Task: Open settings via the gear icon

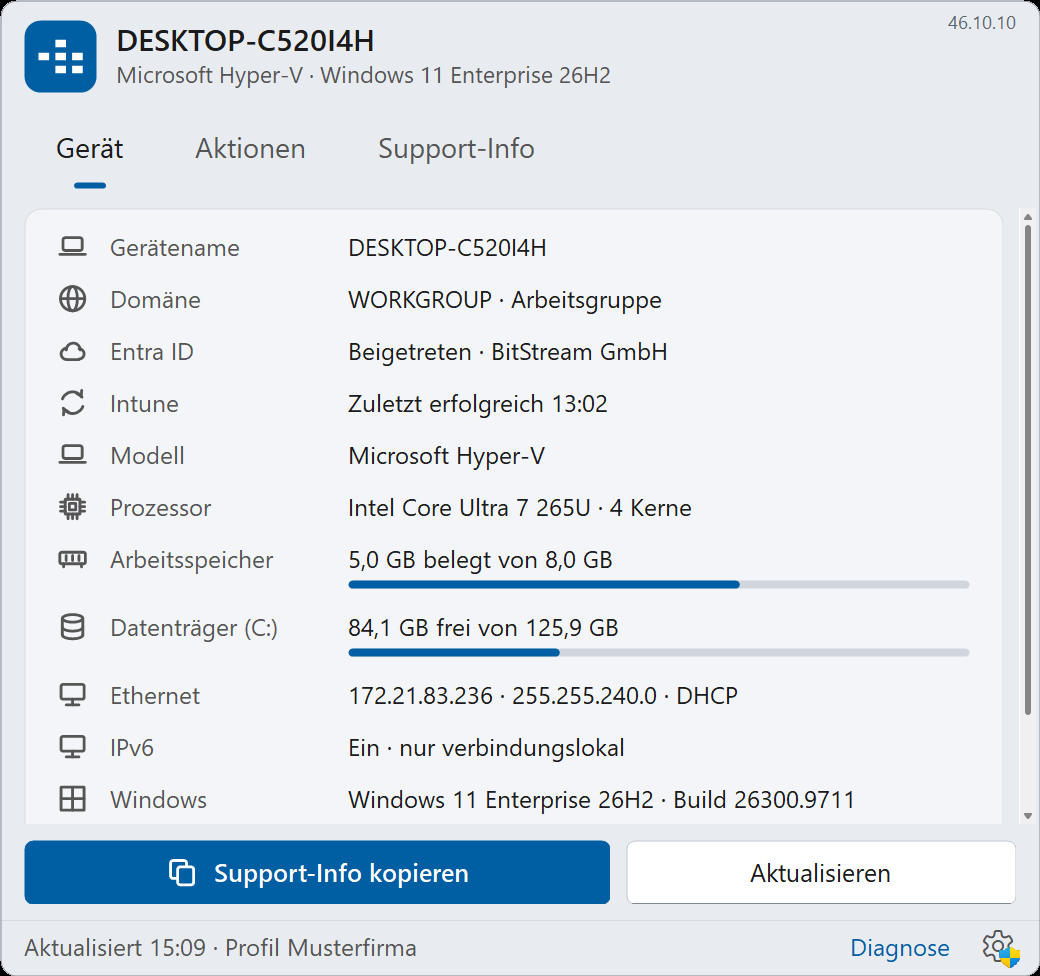Action: pyautogui.click(x=1000, y=947)
